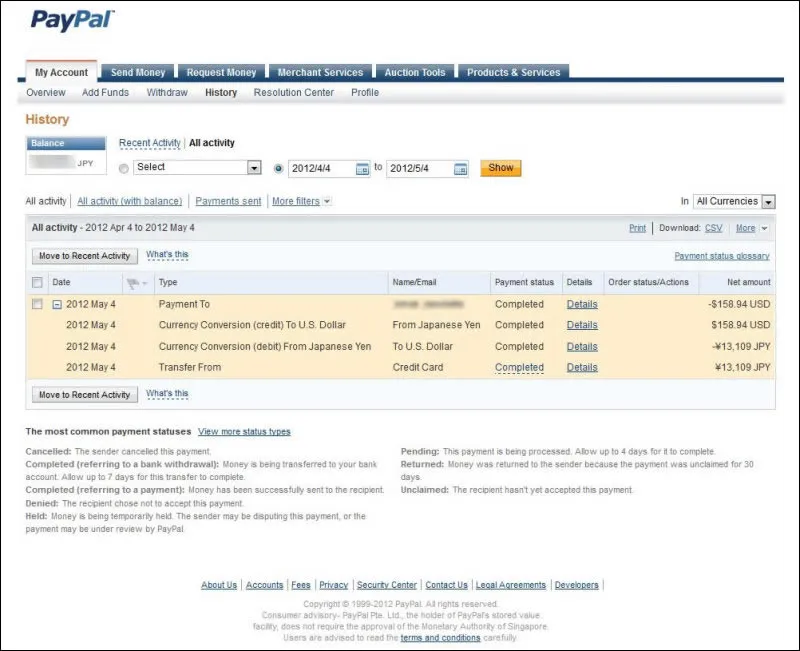
Task: Open Developers footer link
Action: (x=577, y=585)
